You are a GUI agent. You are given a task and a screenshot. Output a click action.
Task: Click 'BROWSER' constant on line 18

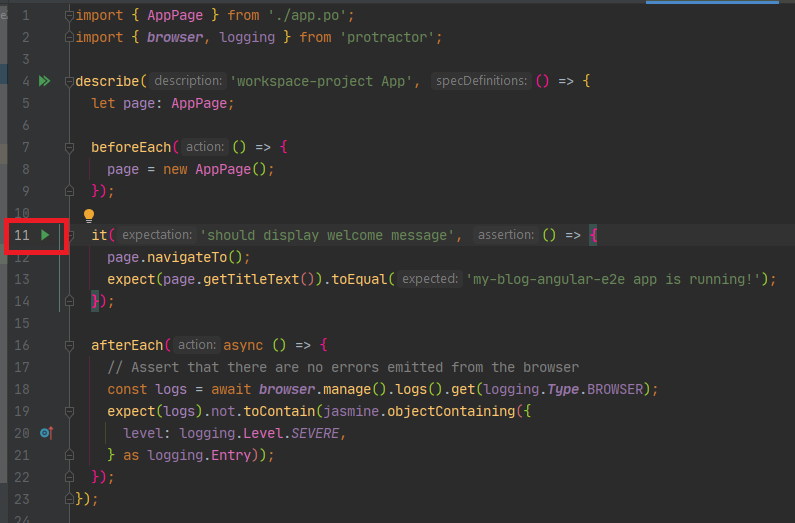coord(615,389)
